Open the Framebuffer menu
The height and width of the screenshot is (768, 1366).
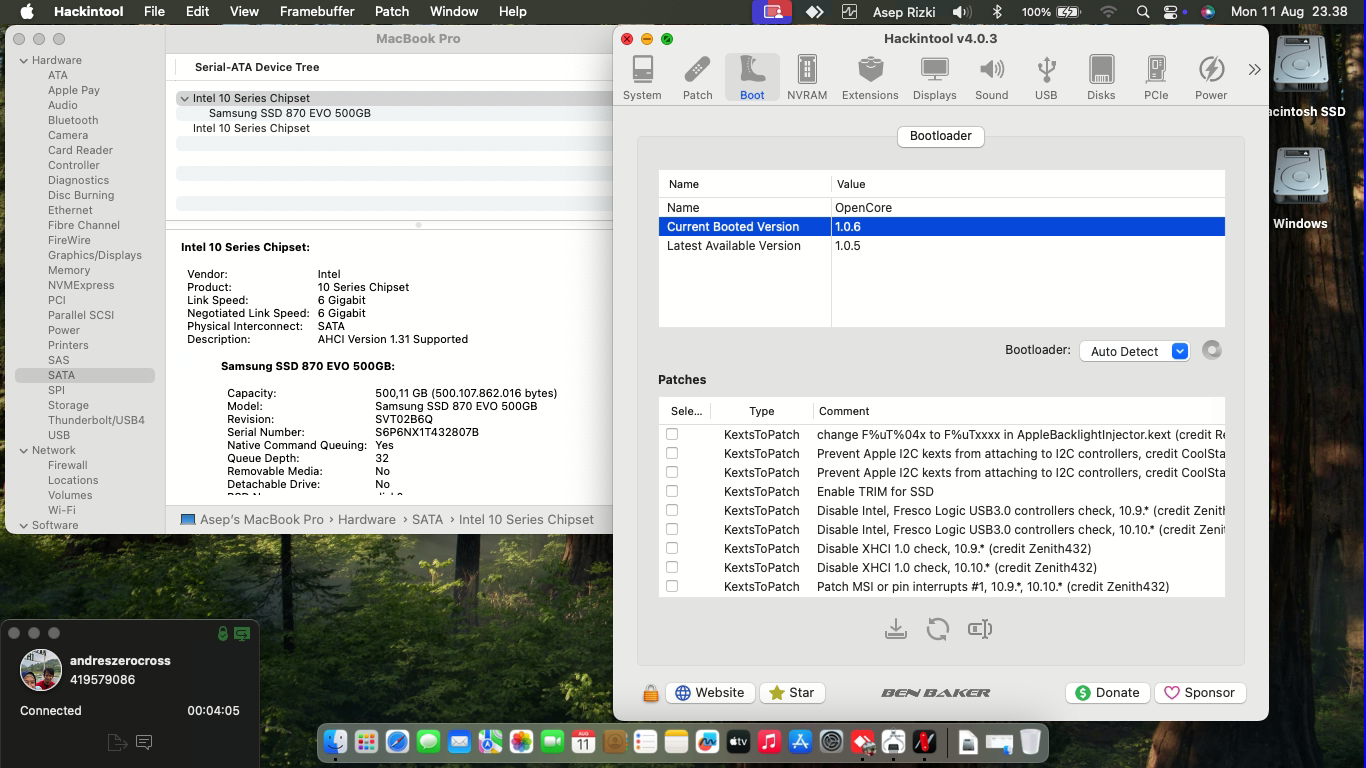tap(316, 11)
